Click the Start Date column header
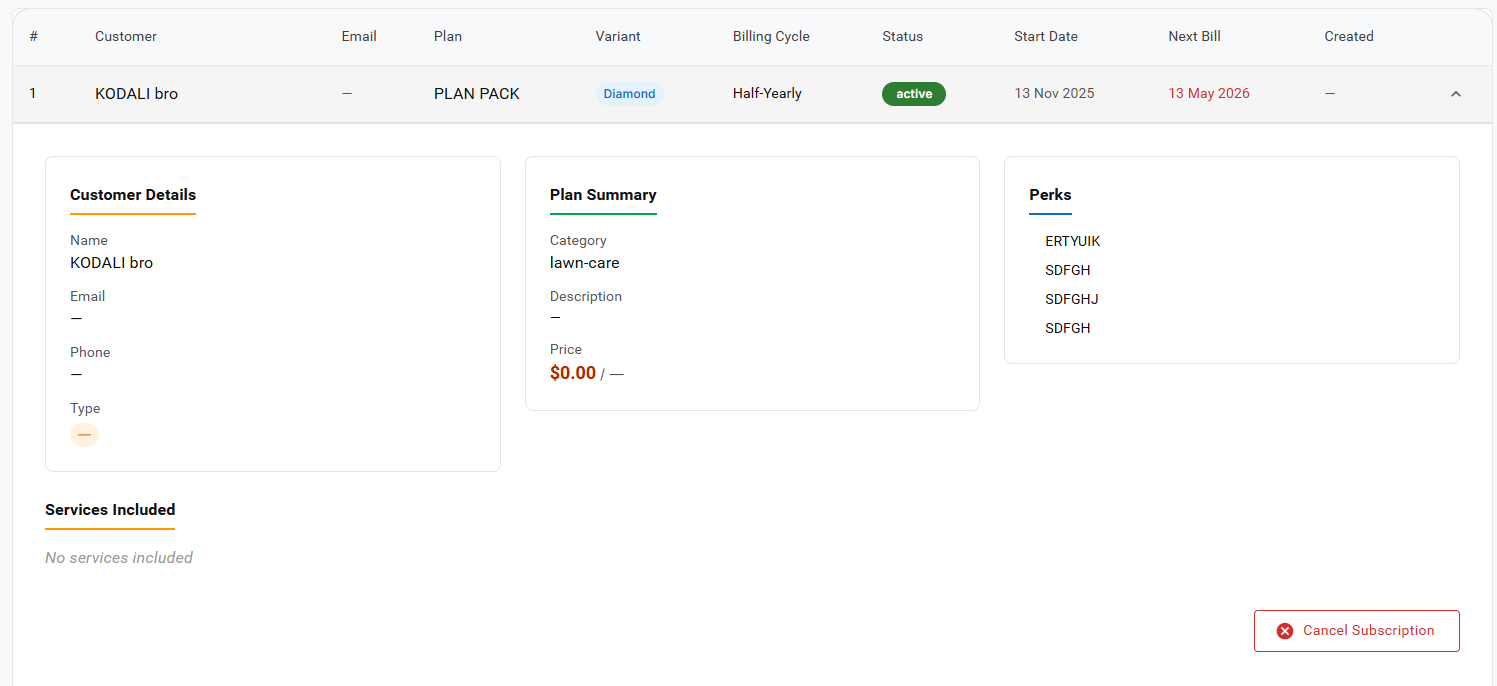This screenshot has width=1497, height=686. click(x=1046, y=36)
